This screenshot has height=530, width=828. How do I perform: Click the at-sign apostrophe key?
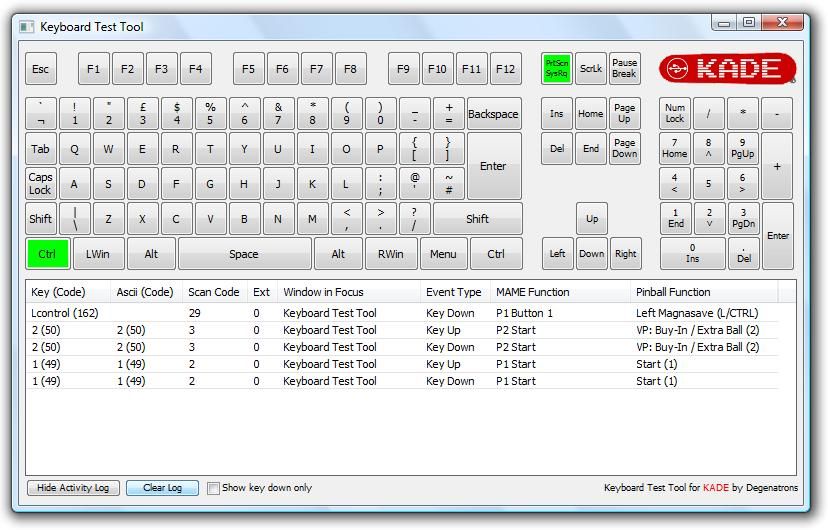415,184
